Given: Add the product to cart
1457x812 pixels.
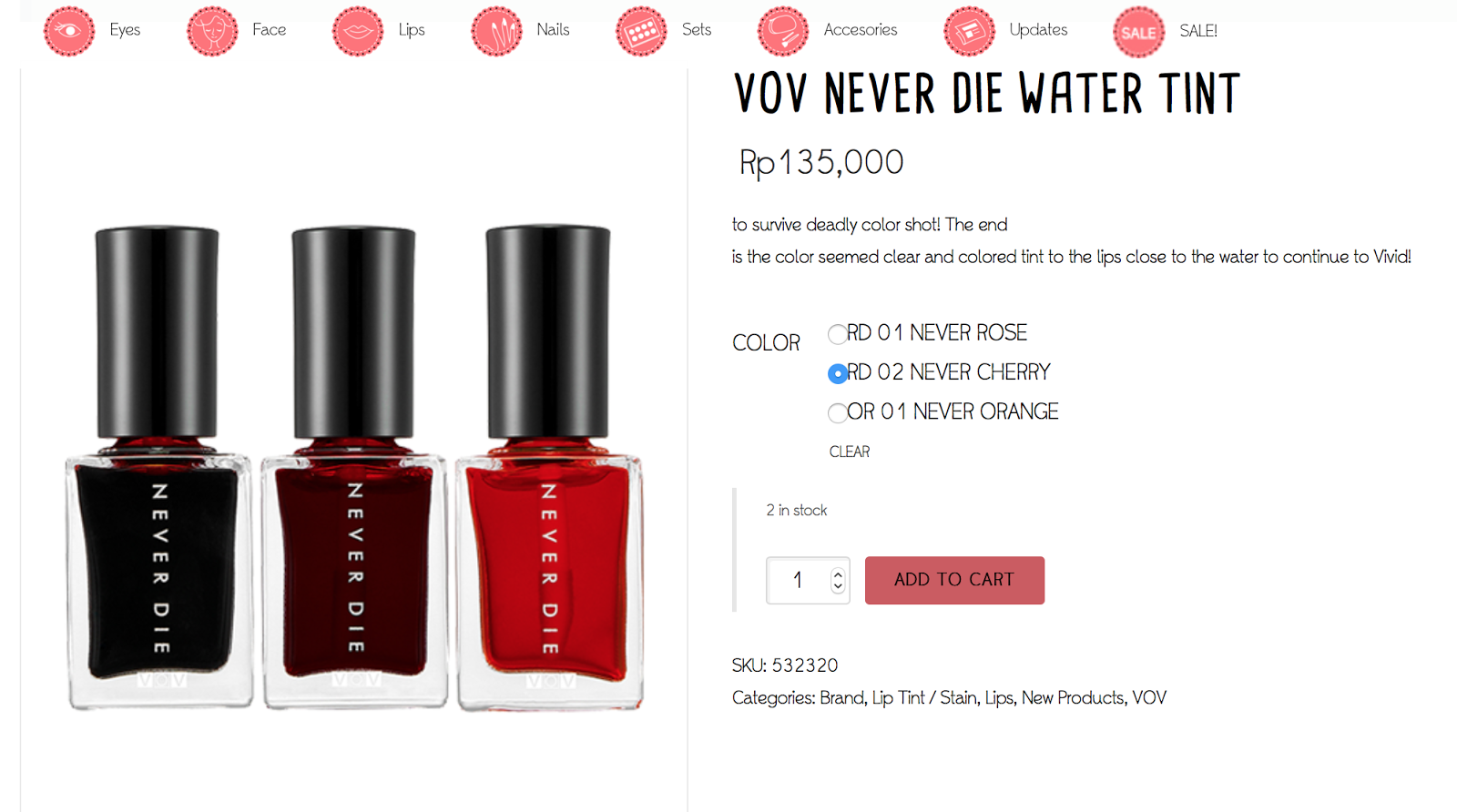Looking at the screenshot, I should pyautogui.click(x=954, y=580).
